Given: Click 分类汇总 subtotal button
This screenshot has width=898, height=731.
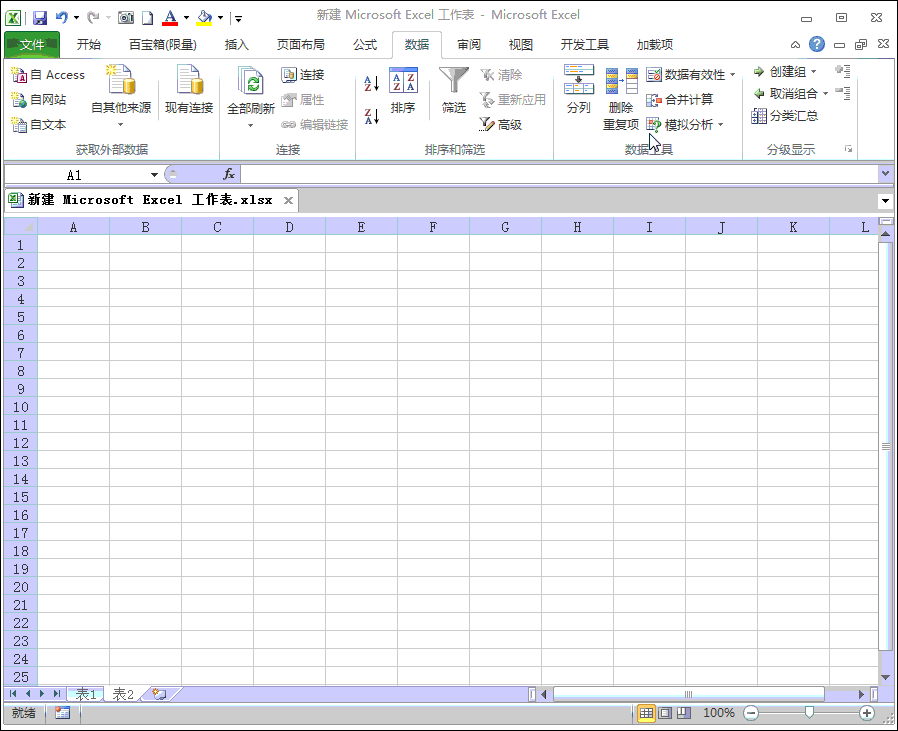Looking at the screenshot, I should (785, 116).
